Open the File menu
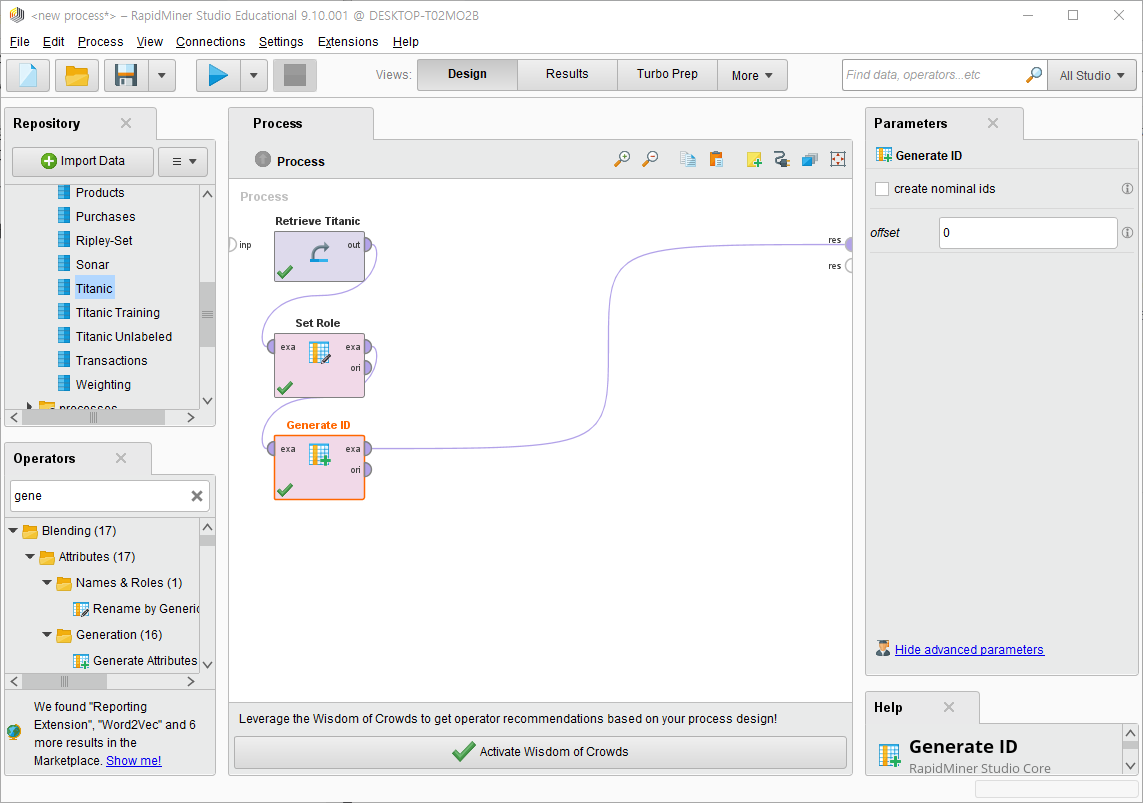The height and width of the screenshot is (803, 1143). click(20, 42)
